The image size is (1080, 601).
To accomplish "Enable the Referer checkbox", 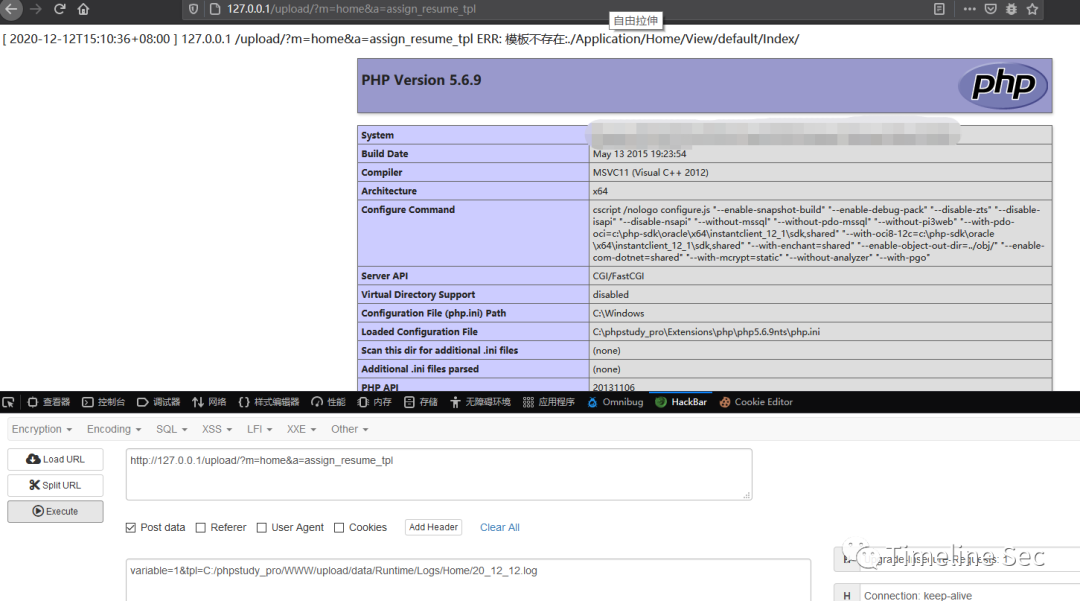I will tap(201, 528).
